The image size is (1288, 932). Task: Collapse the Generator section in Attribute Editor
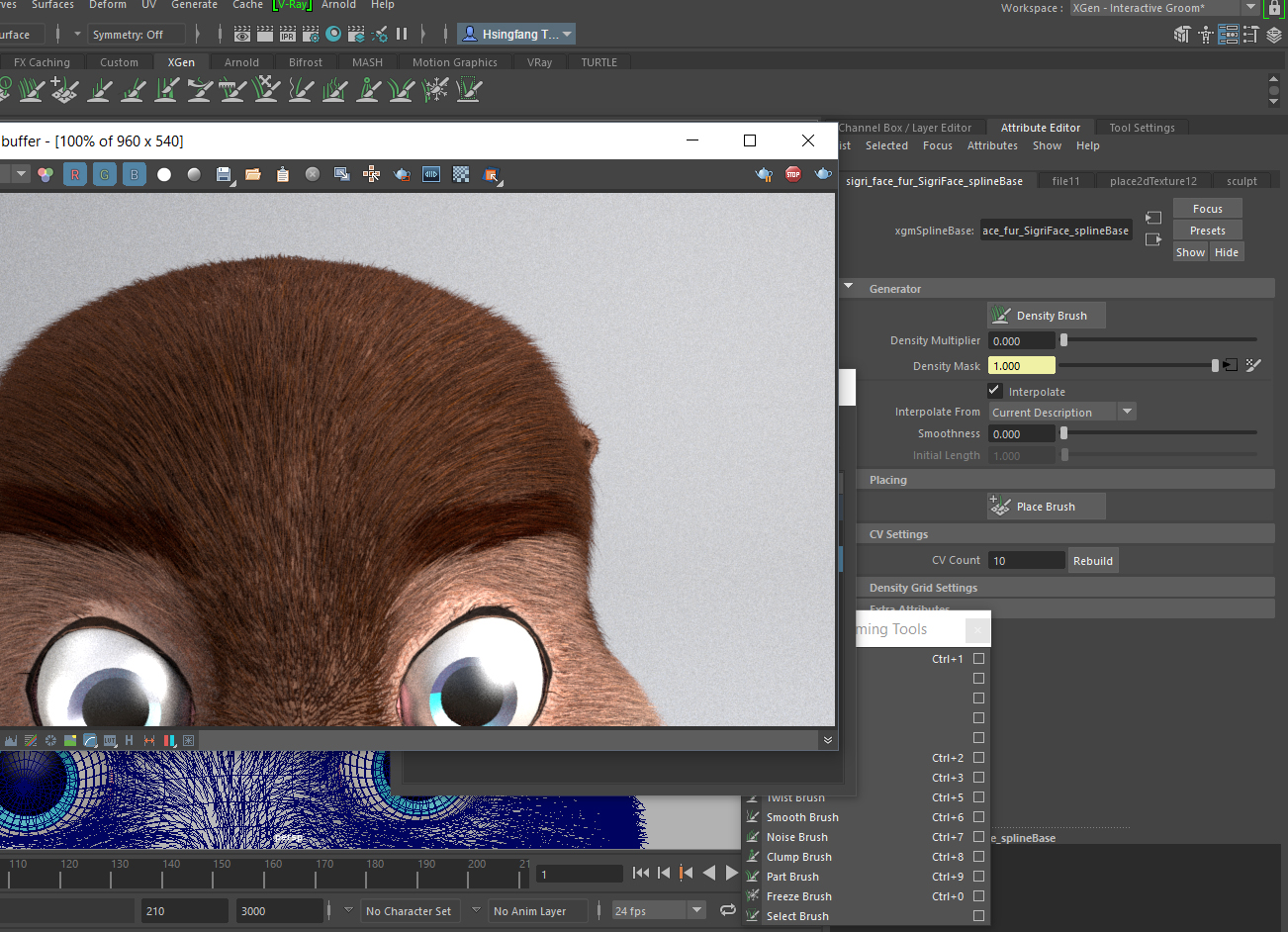click(849, 288)
